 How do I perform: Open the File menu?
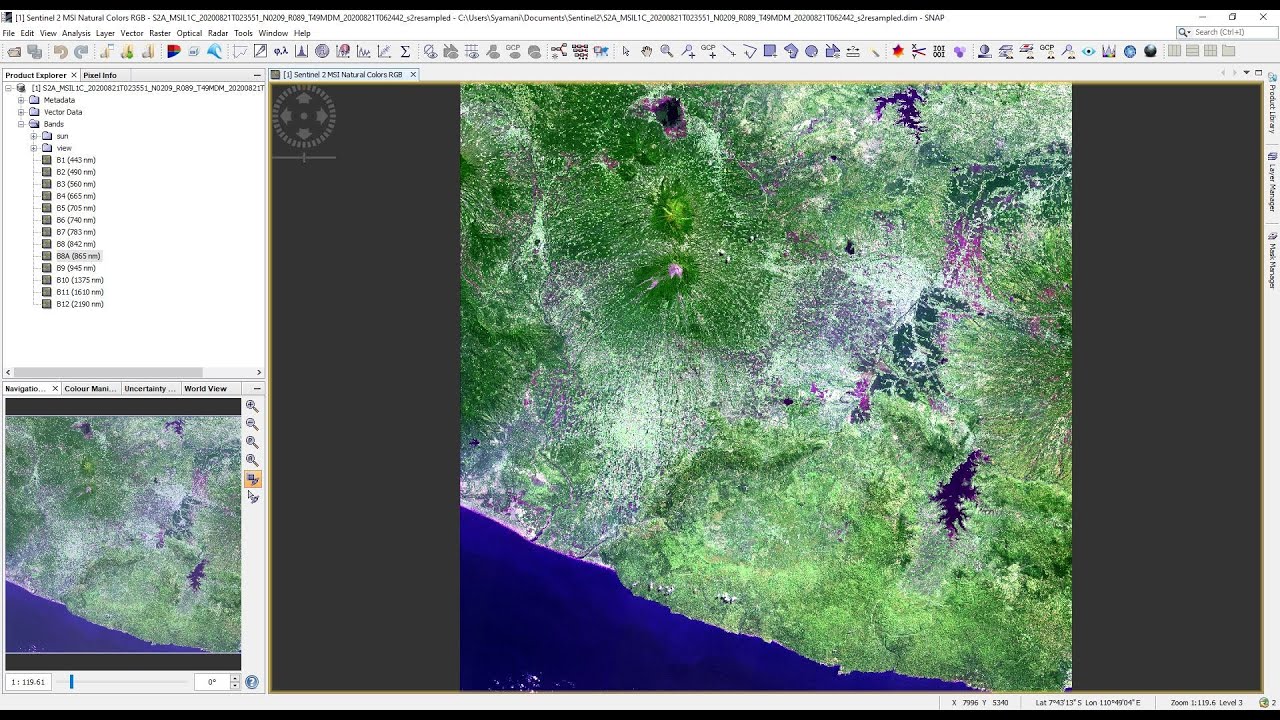9,33
